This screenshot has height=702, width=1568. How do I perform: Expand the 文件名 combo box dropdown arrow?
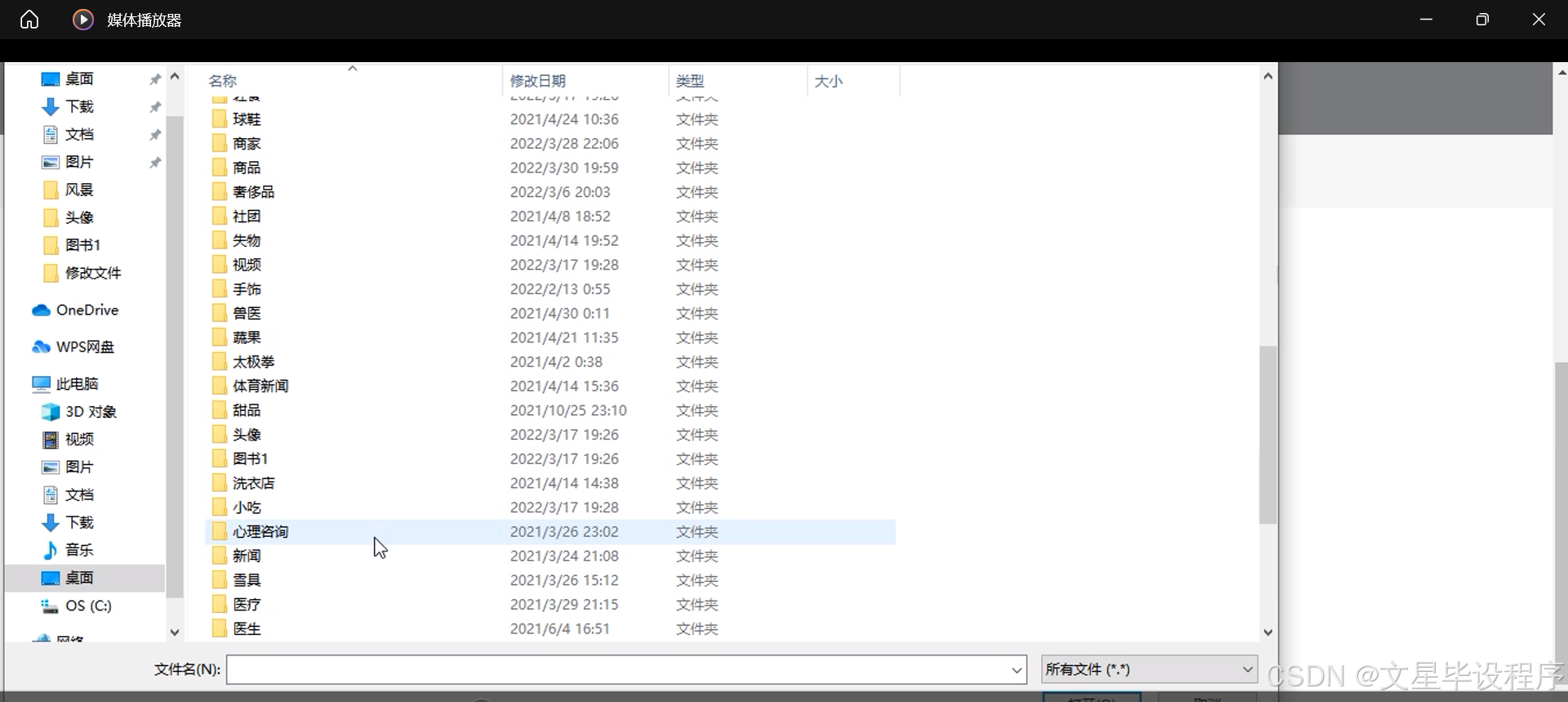coord(1018,670)
